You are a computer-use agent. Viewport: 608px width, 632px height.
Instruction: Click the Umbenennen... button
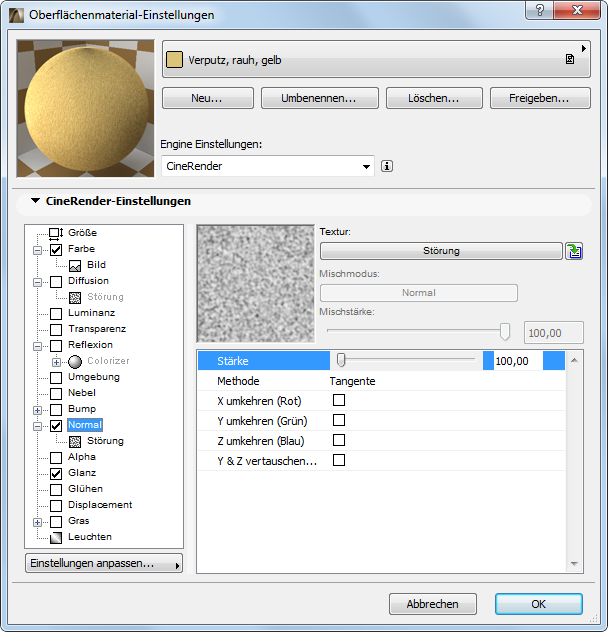(319, 98)
